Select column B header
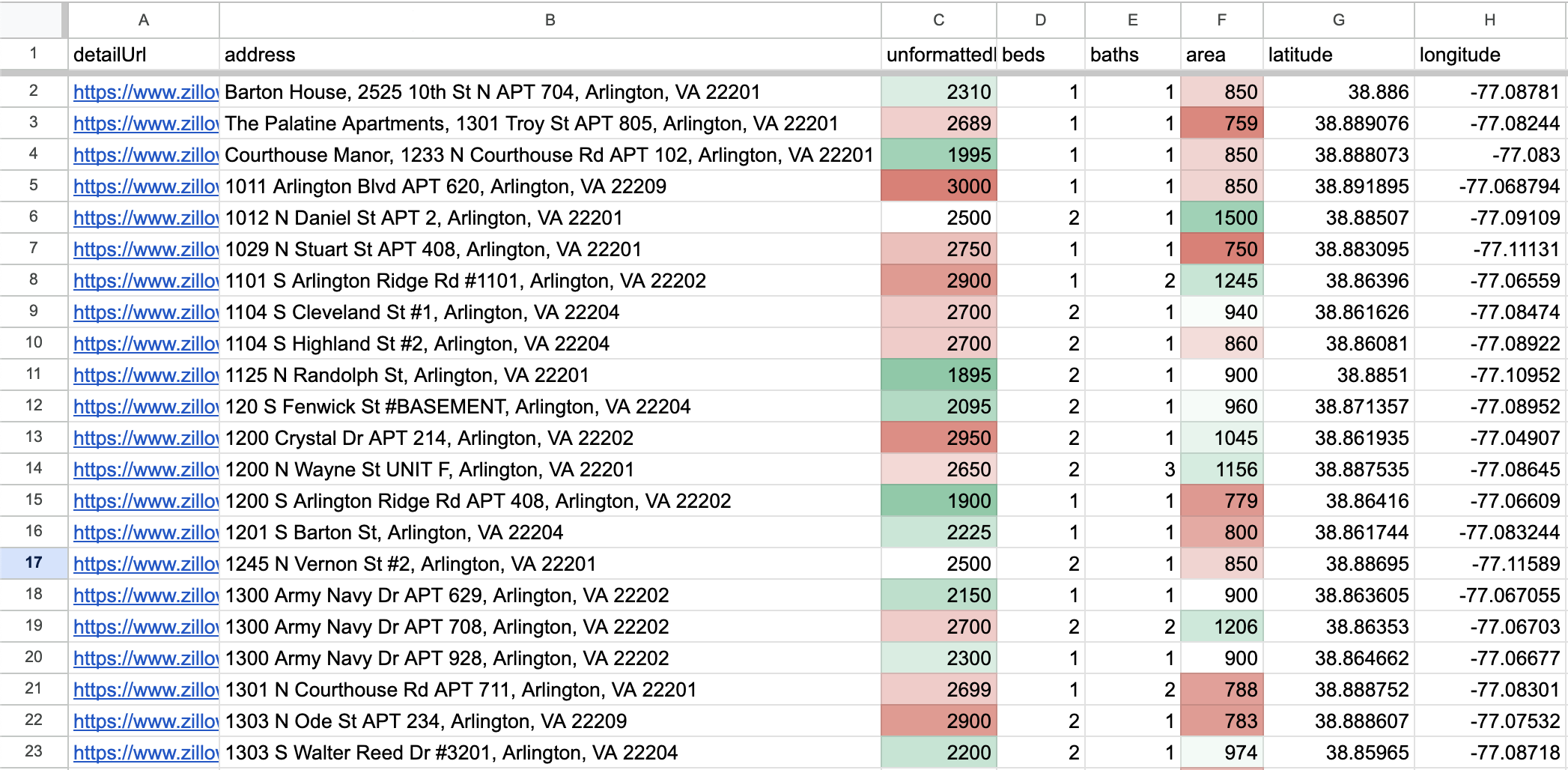The image size is (1568, 770). coord(550,20)
